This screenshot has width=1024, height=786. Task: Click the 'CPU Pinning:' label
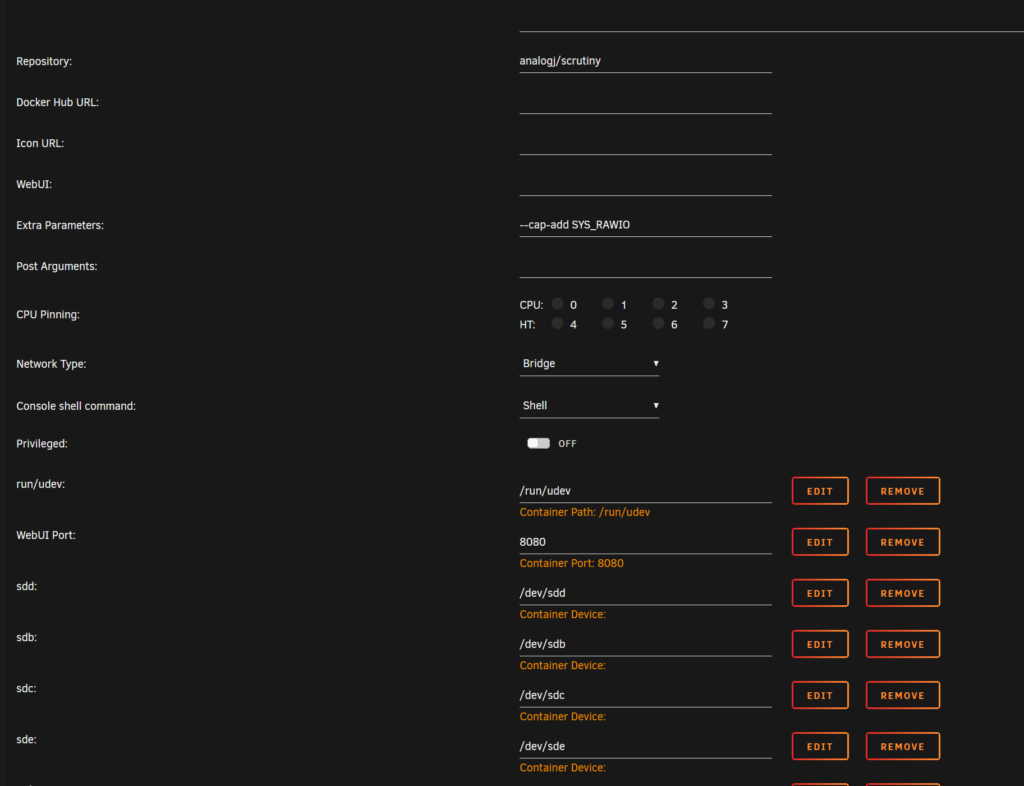(x=48, y=315)
